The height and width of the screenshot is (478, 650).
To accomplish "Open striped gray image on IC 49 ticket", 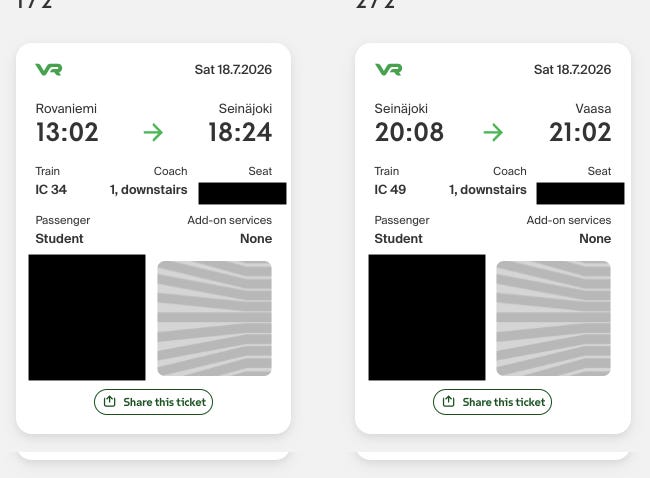I will pos(553,318).
